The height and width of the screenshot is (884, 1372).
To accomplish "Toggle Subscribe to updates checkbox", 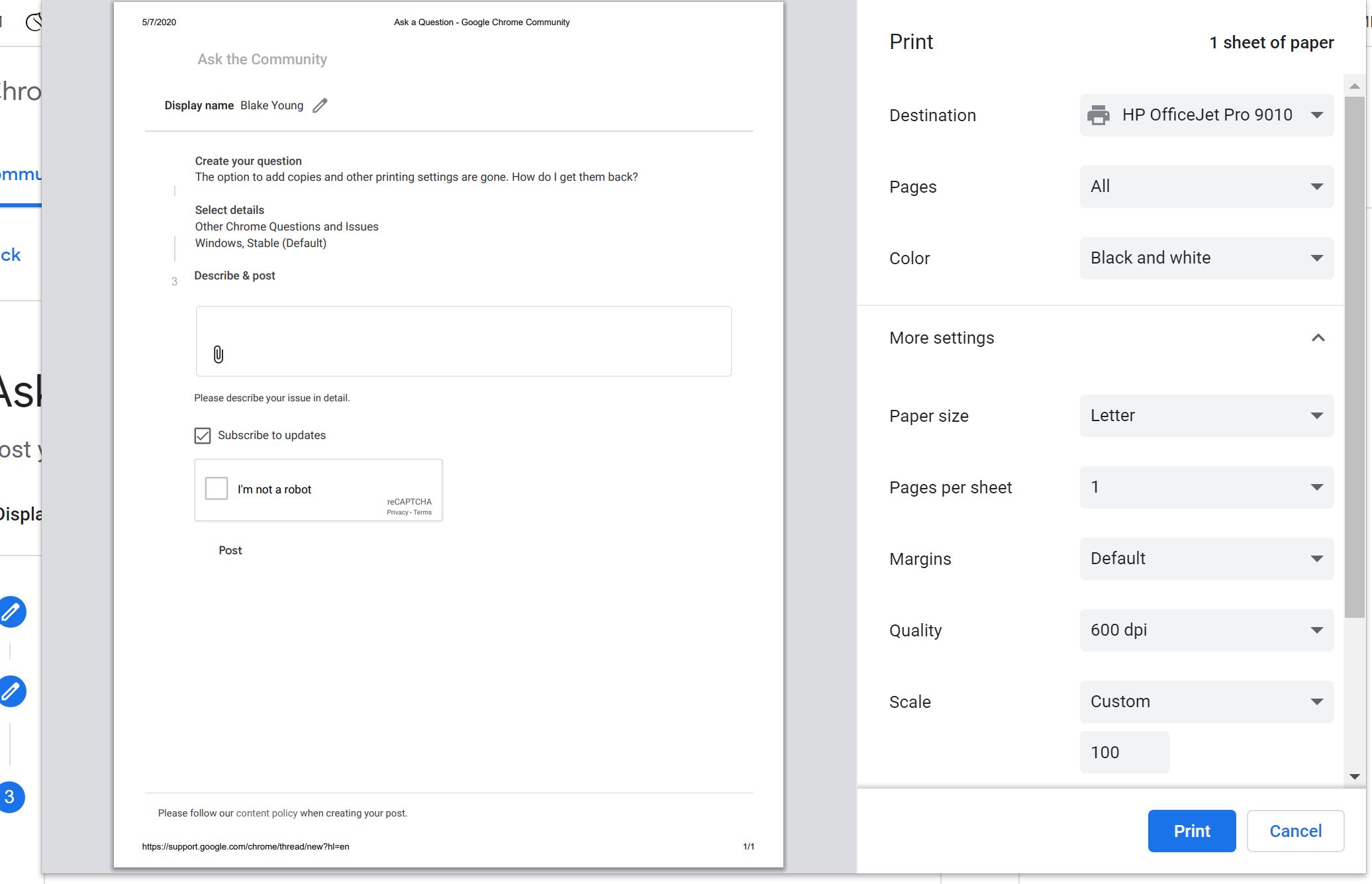I will point(203,435).
